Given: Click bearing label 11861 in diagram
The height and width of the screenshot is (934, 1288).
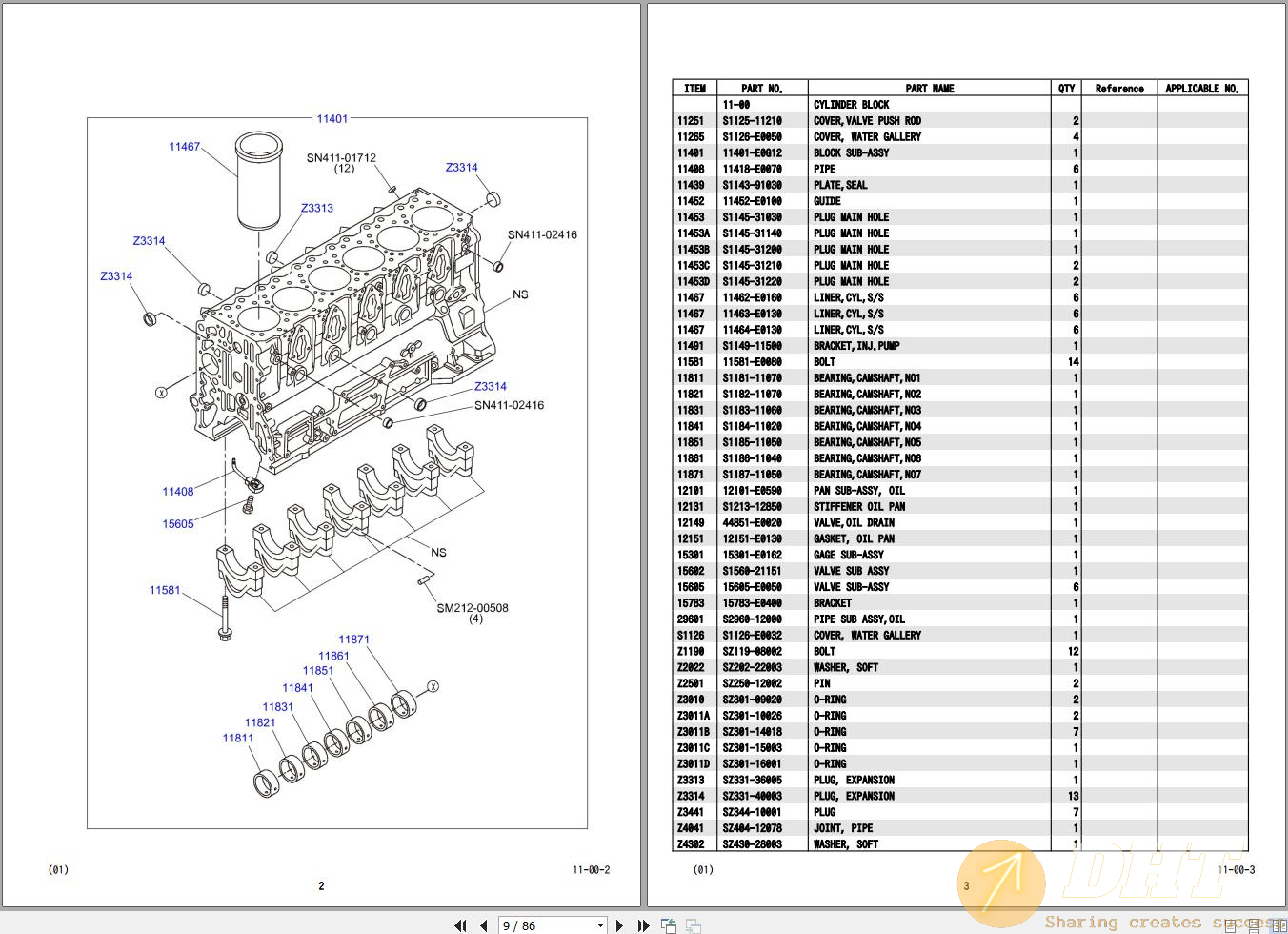Looking at the screenshot, I should (x=334, y=656).
